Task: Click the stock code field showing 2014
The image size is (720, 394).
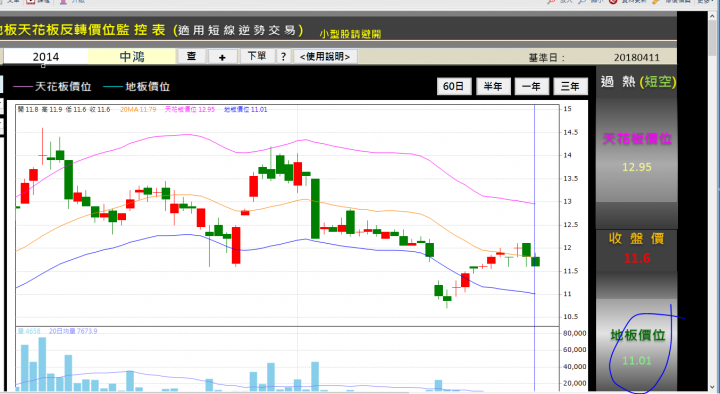Action: coord(45,57)
